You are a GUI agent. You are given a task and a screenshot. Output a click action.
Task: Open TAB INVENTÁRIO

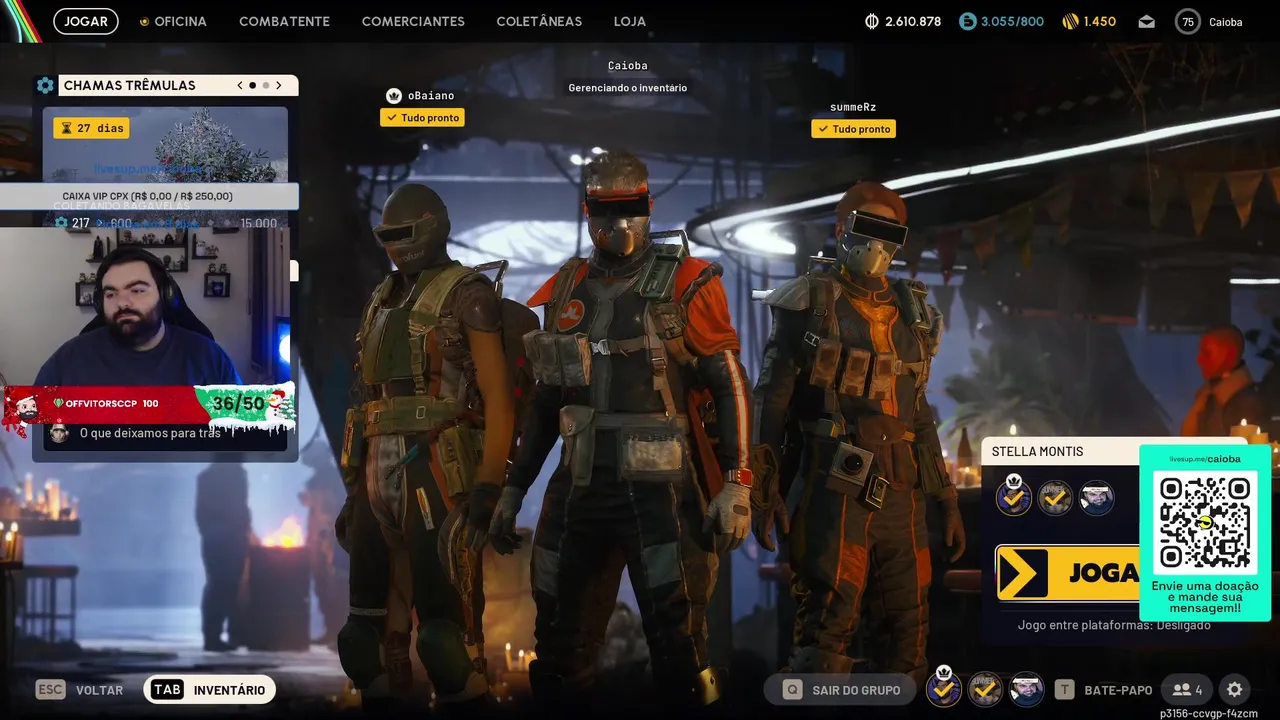[x=210, y=690]
